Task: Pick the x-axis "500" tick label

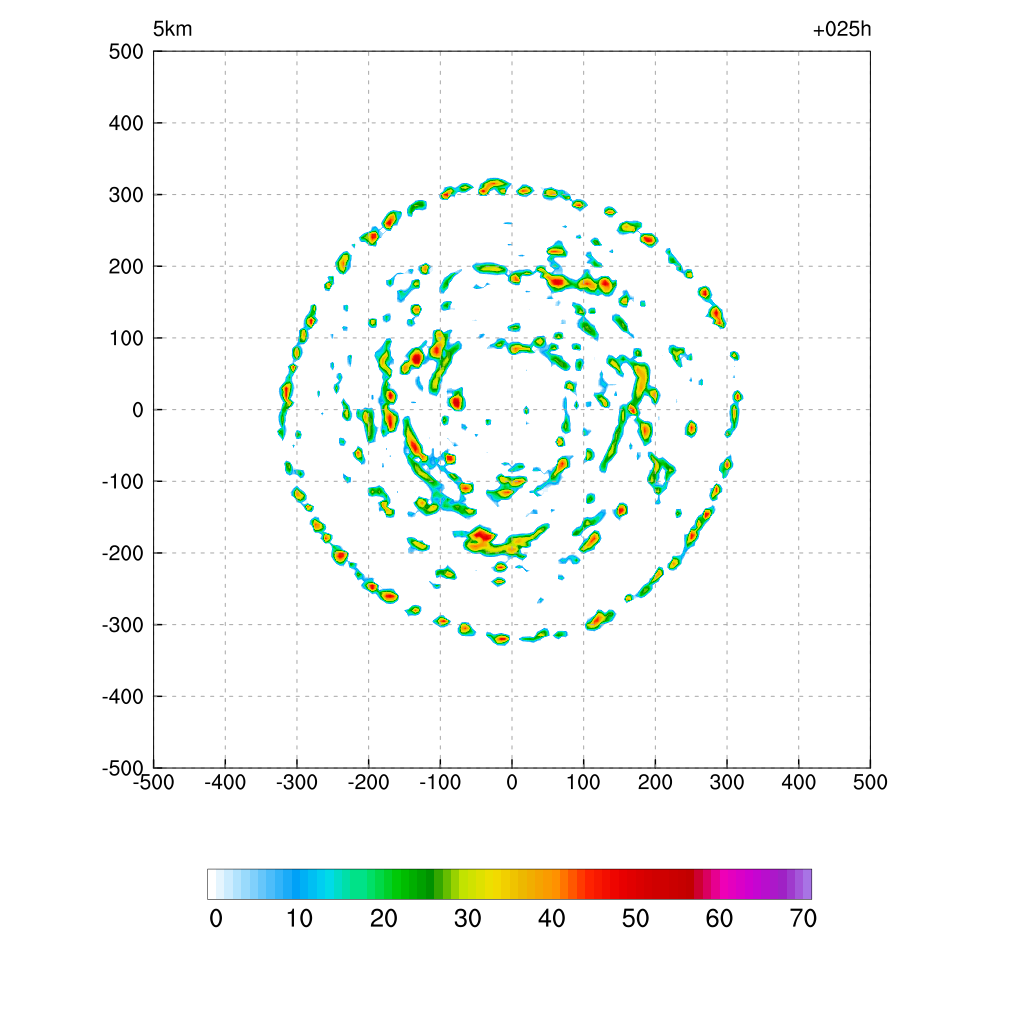Action: point(871,782)
